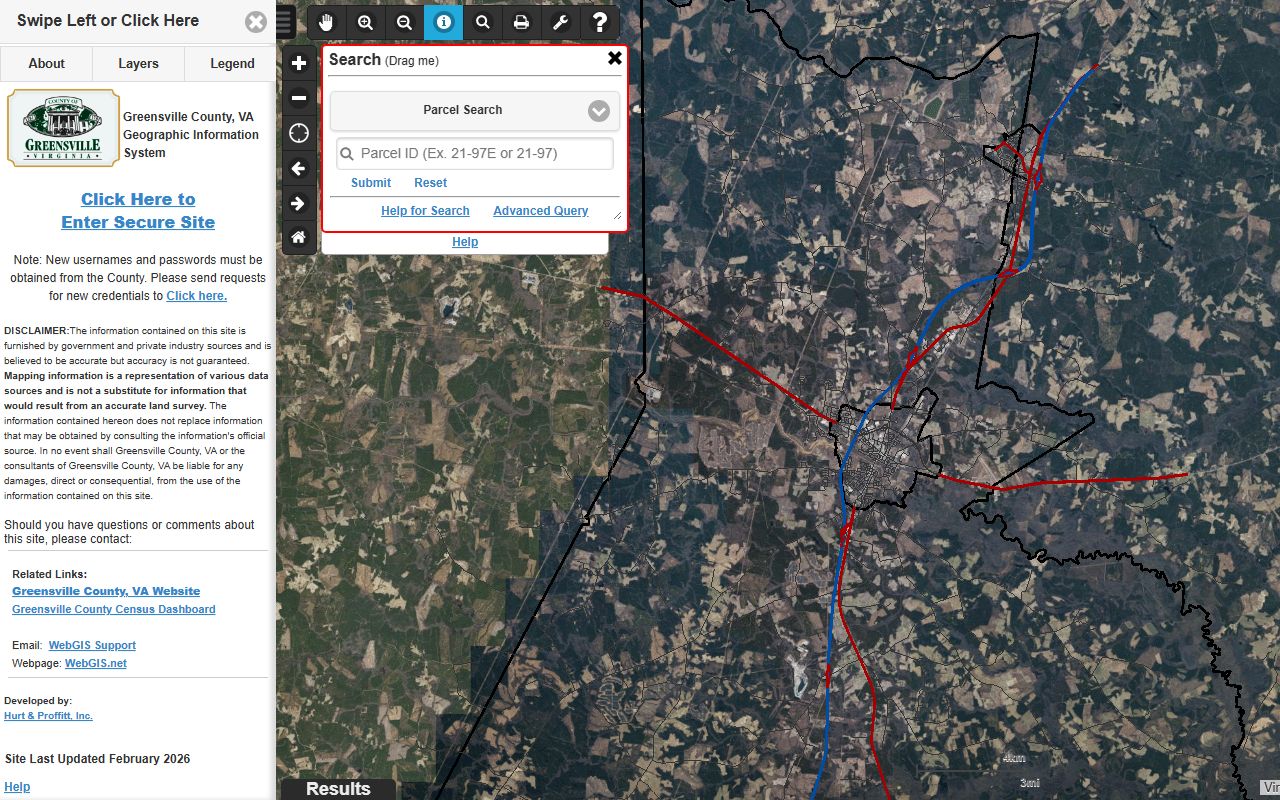This screenshot has height=800, width=1280.
Task: Open Hurt & Proffitt, Inc. link
Action: [x=48, y=716]
